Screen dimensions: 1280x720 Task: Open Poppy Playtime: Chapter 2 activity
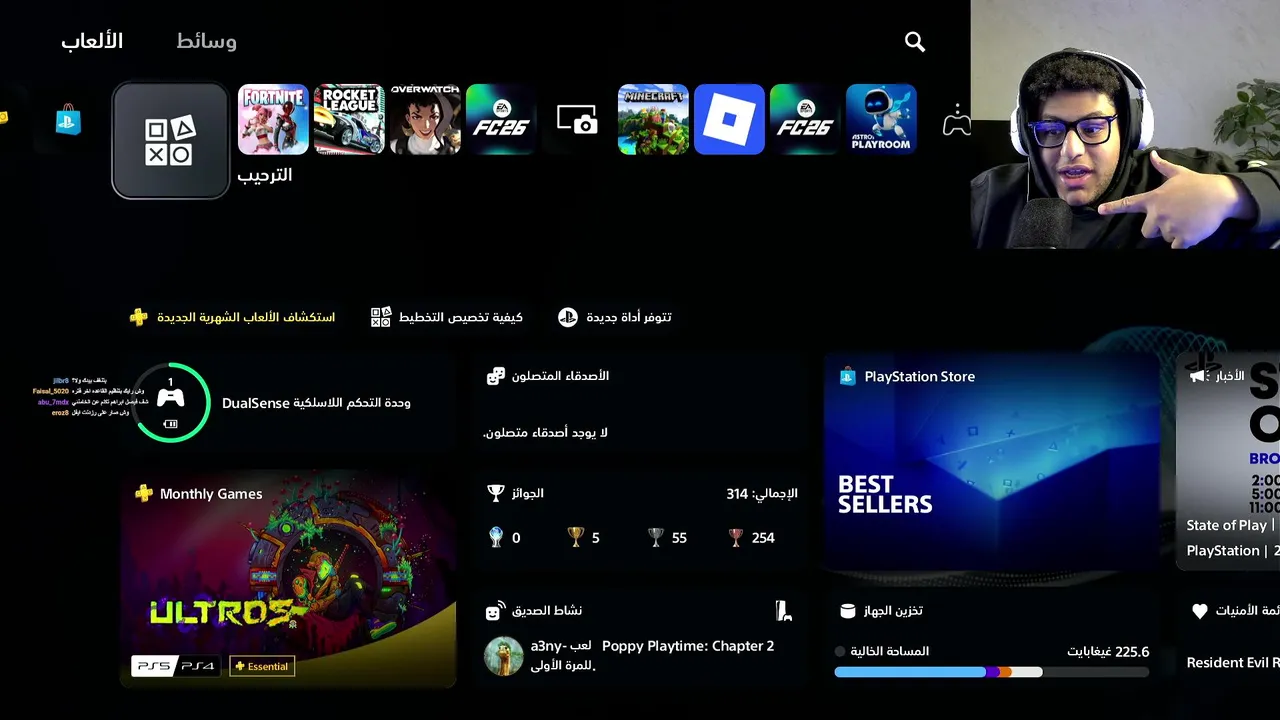(x=688, y=646)
